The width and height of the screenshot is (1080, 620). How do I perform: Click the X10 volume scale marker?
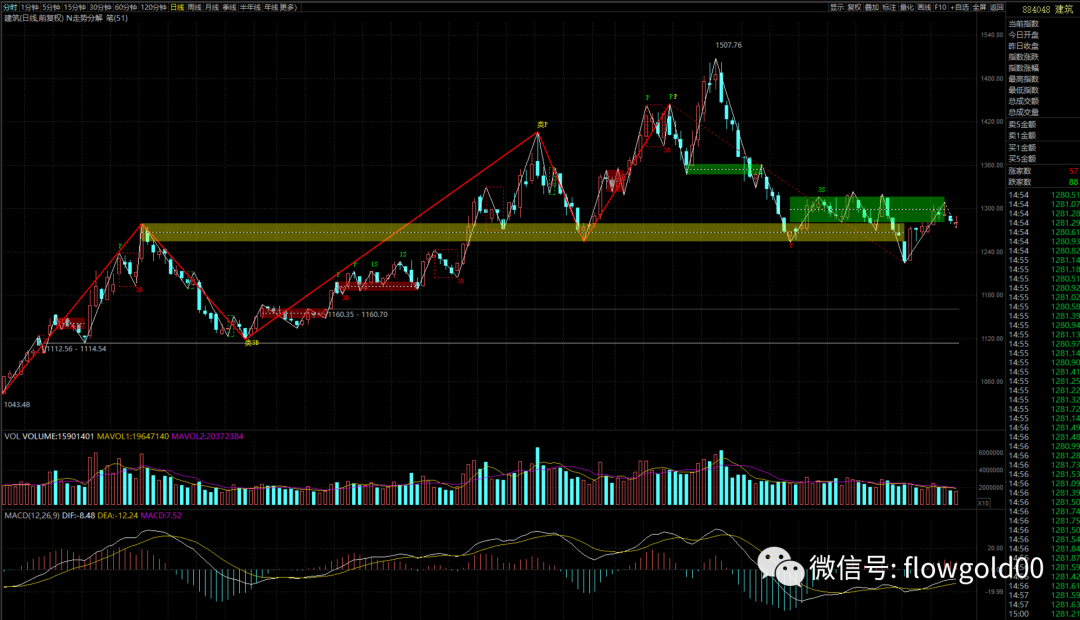tap(984, 503)
